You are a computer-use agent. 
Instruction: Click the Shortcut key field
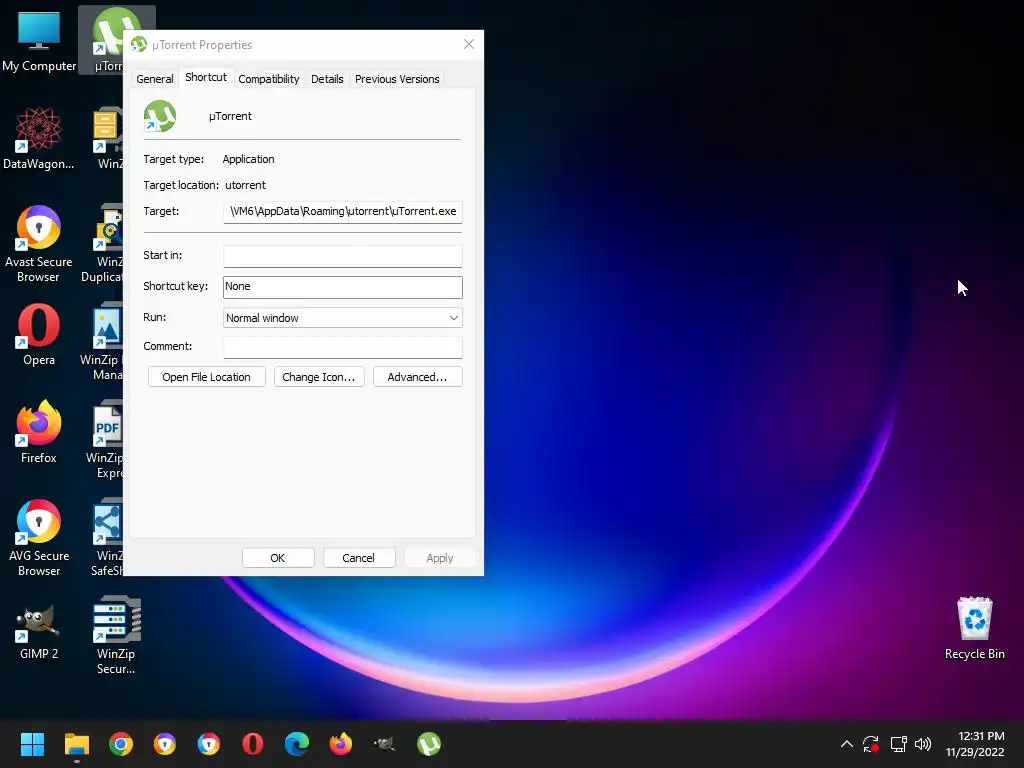click(343, 287)
